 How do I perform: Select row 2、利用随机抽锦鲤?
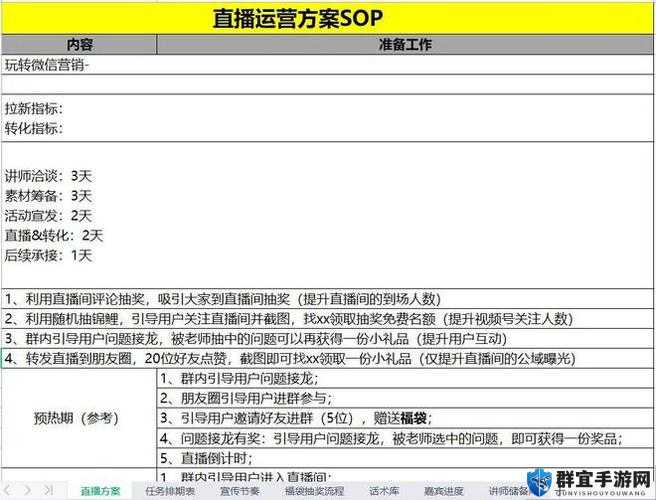coord(327,319)
